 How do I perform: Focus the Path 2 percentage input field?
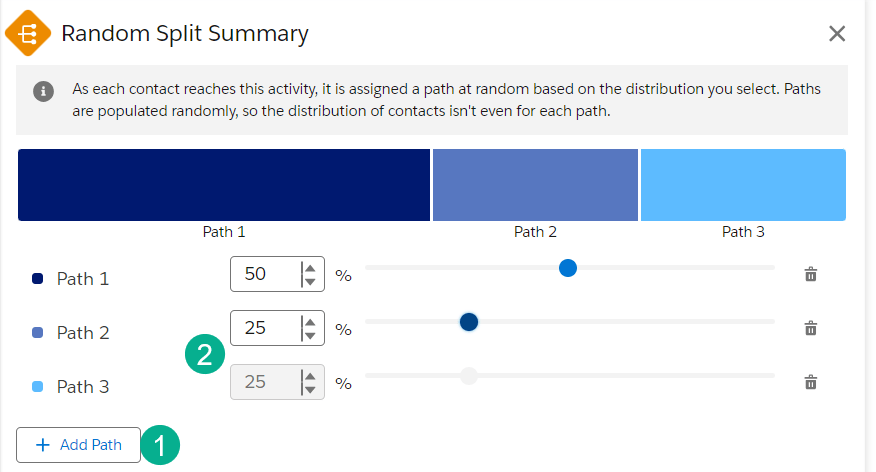(x=264, y=328)
